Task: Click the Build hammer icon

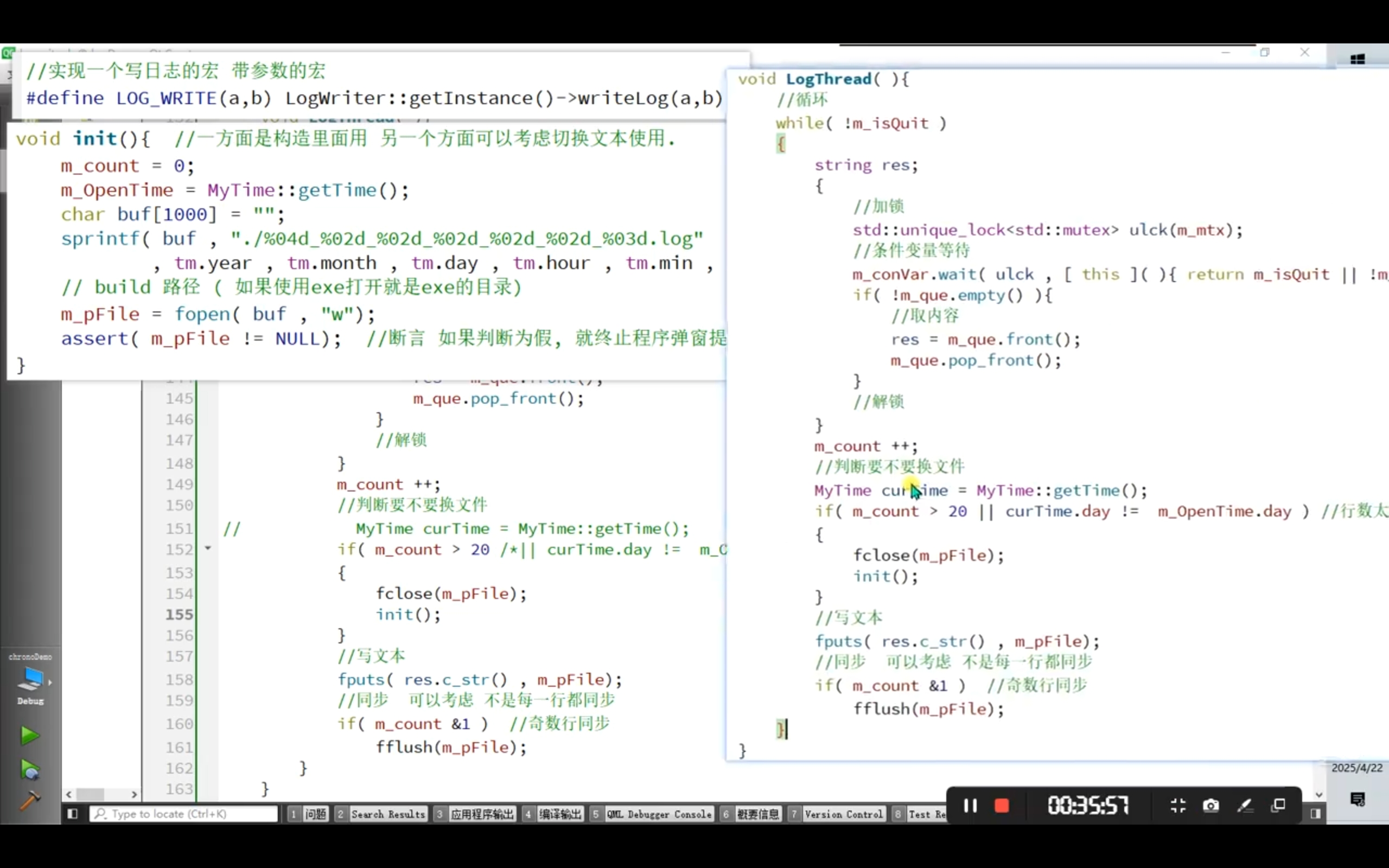Action: tap(29, 800)
